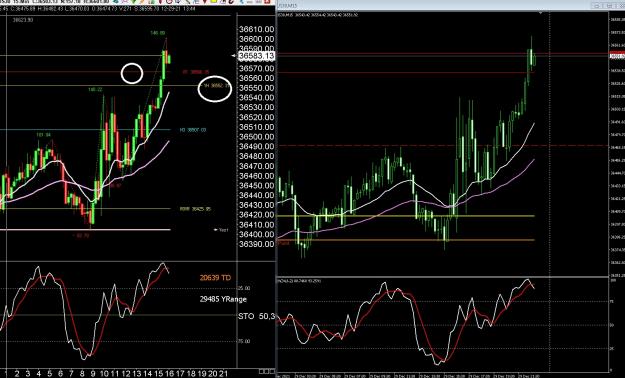Click hour 7 on the left chart time axis

coord(71,374)
